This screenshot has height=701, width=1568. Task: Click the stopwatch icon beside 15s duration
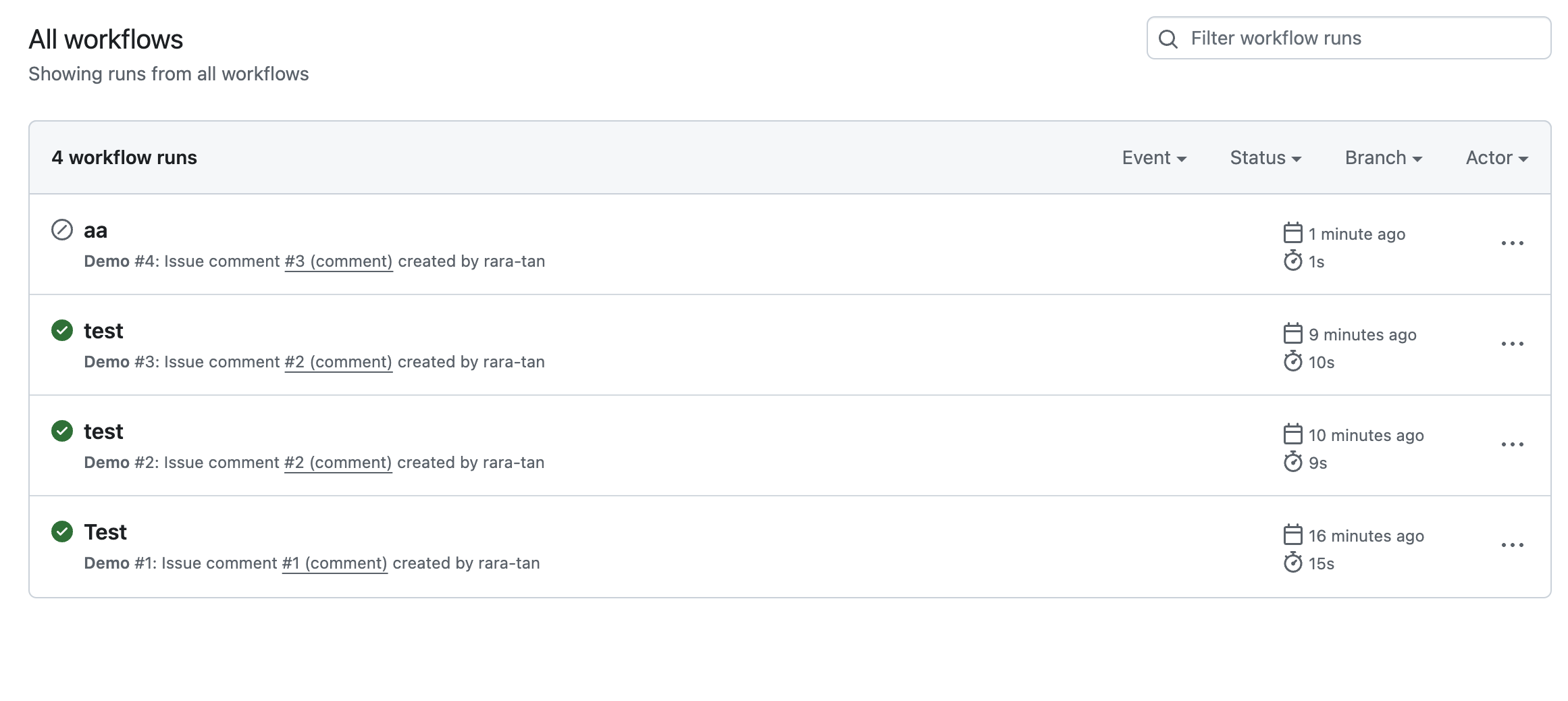(1292, 563)
